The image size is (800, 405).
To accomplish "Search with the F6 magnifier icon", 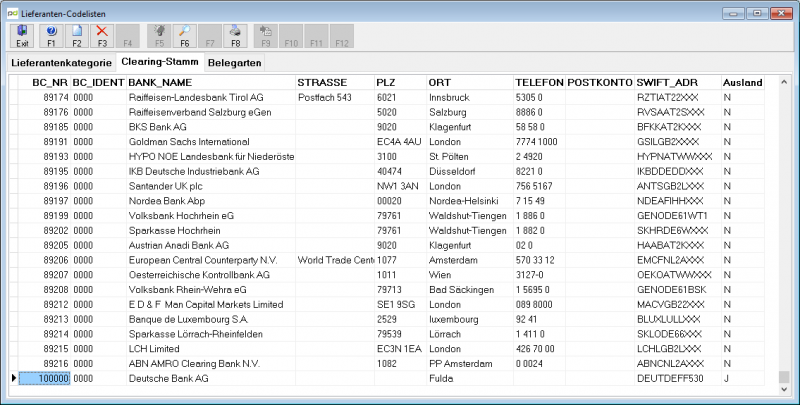I will pyautogui.click(x=185, y=36).
